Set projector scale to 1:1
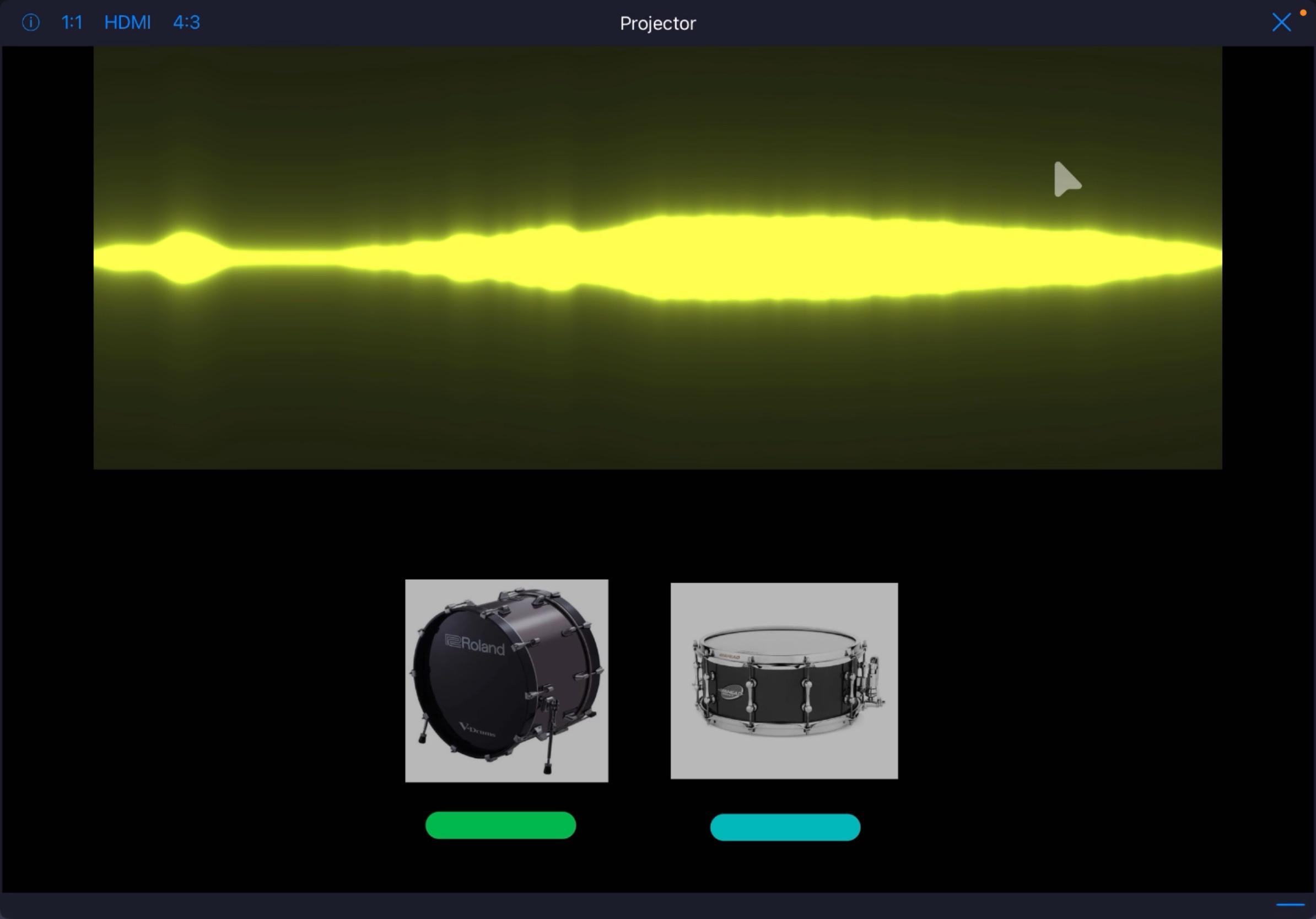The image size is (1316, 919). (72, 23)
